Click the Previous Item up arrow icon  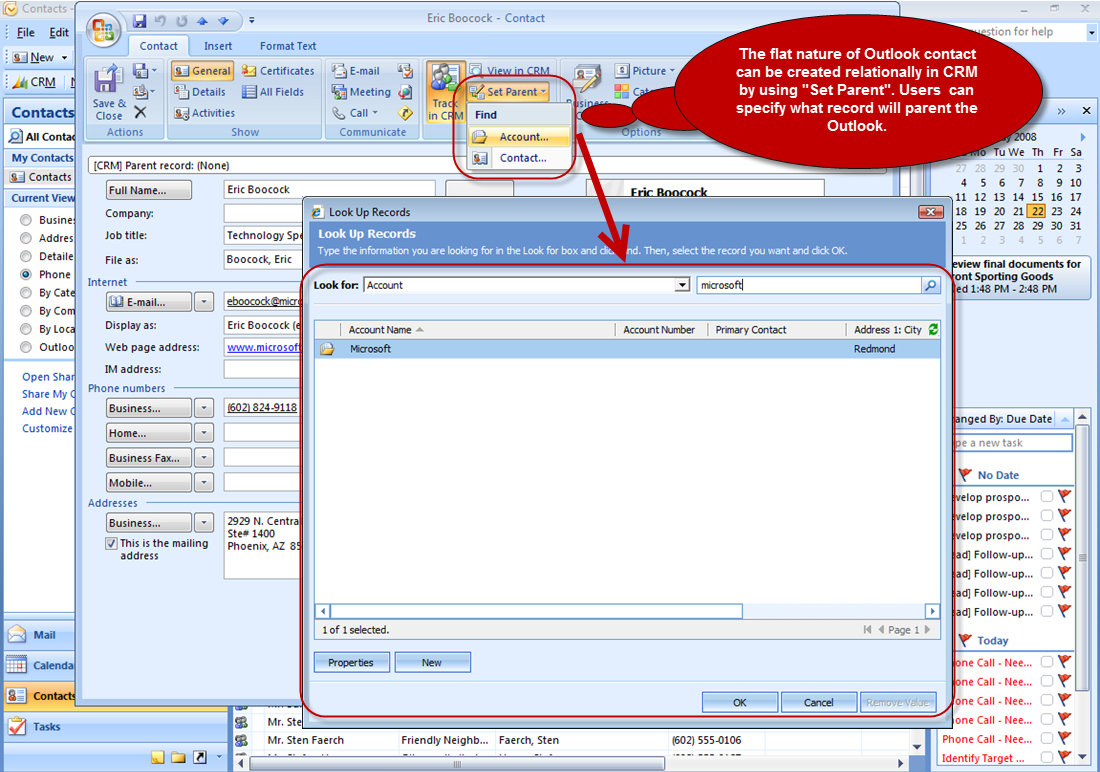(202, 21)
